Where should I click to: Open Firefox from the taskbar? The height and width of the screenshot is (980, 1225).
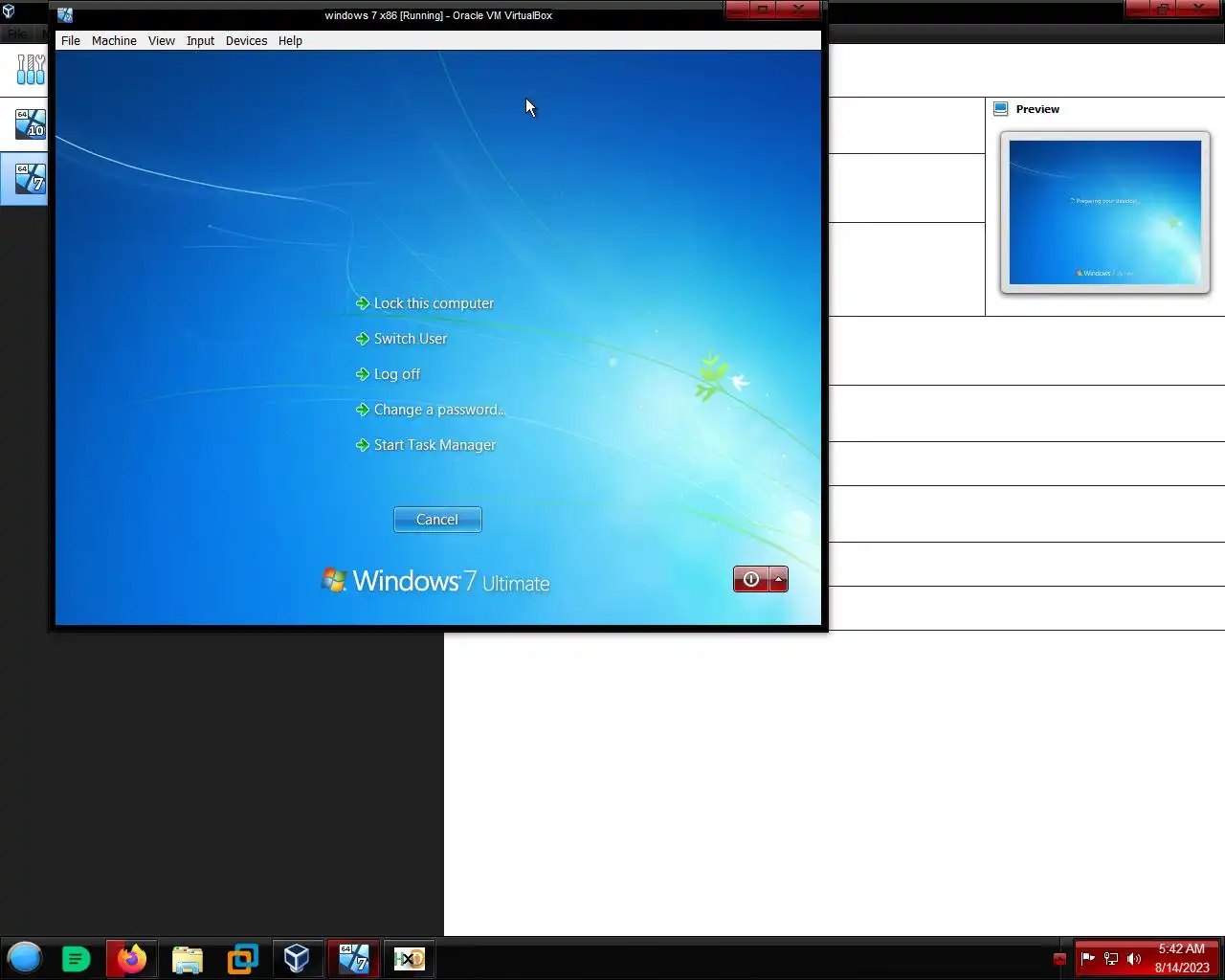[131, 959]
